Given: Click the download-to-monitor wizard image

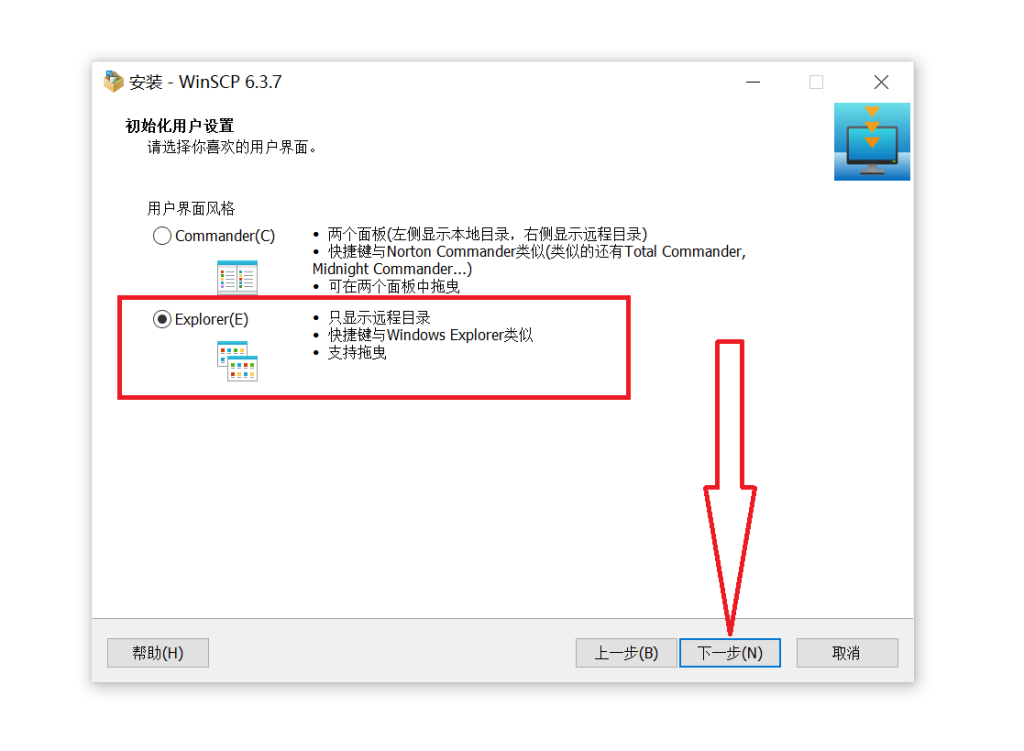Looking at the screenshot, I should [x=872, y=142].
